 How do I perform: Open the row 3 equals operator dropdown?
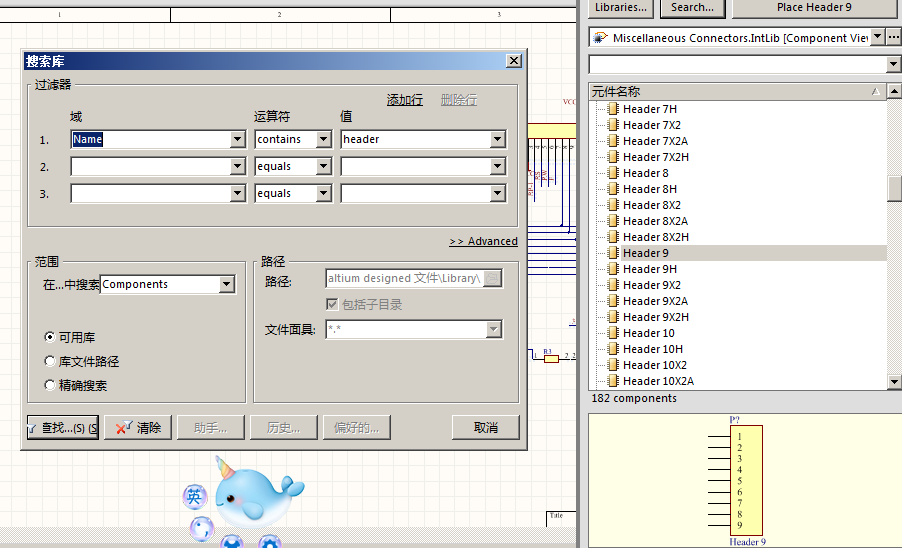323,193
